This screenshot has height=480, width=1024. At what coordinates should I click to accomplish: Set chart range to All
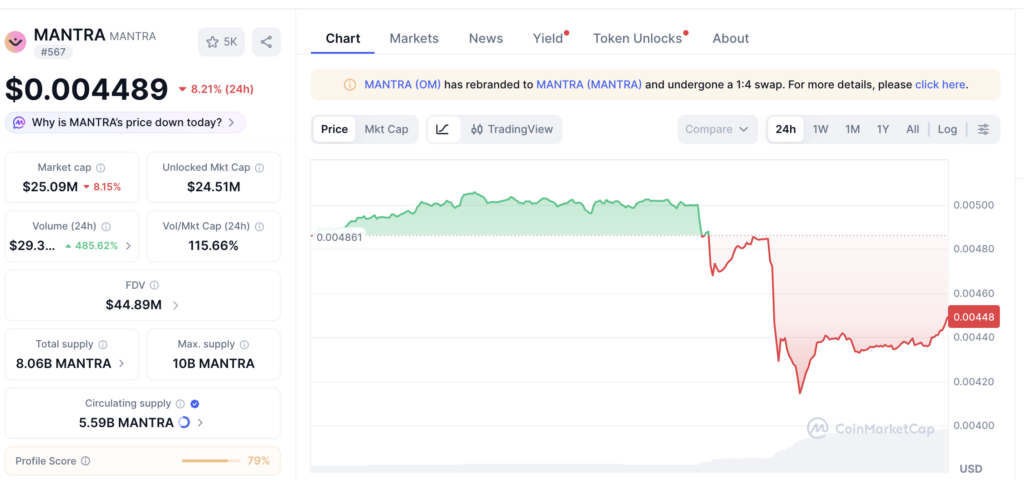point(912,129)
